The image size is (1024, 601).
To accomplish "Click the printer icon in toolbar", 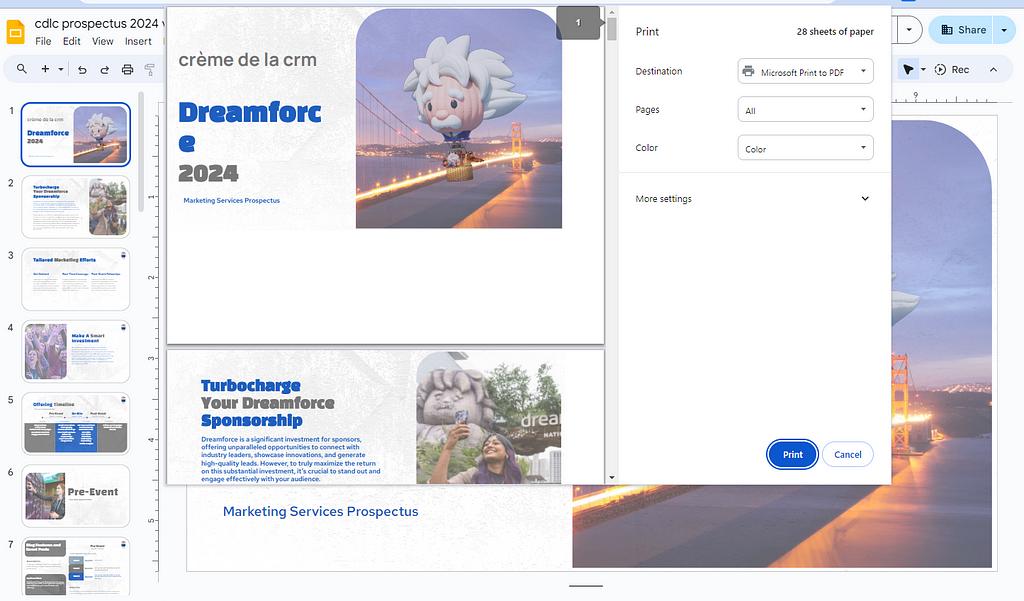I will [127, 69].
